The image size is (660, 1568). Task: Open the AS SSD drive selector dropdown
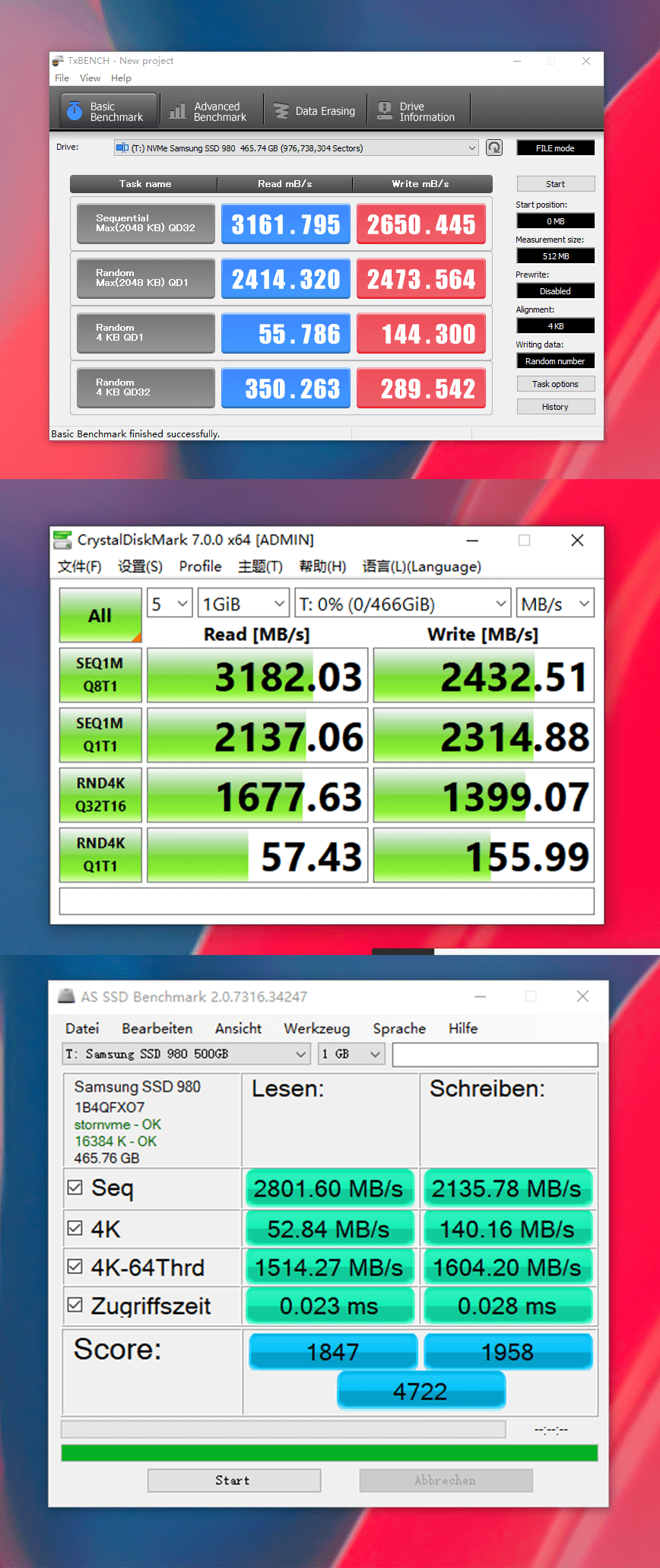pyautogui.click(x=186, y=1054)
